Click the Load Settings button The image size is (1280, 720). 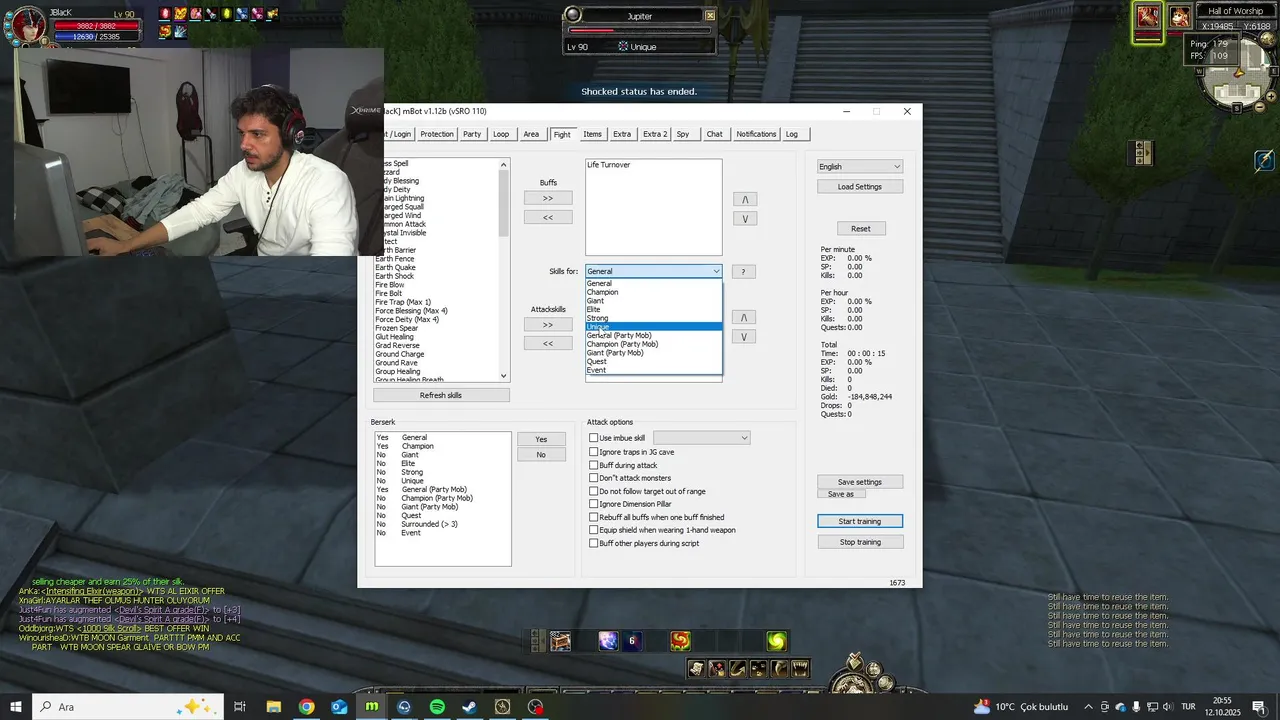coord(860,187)
